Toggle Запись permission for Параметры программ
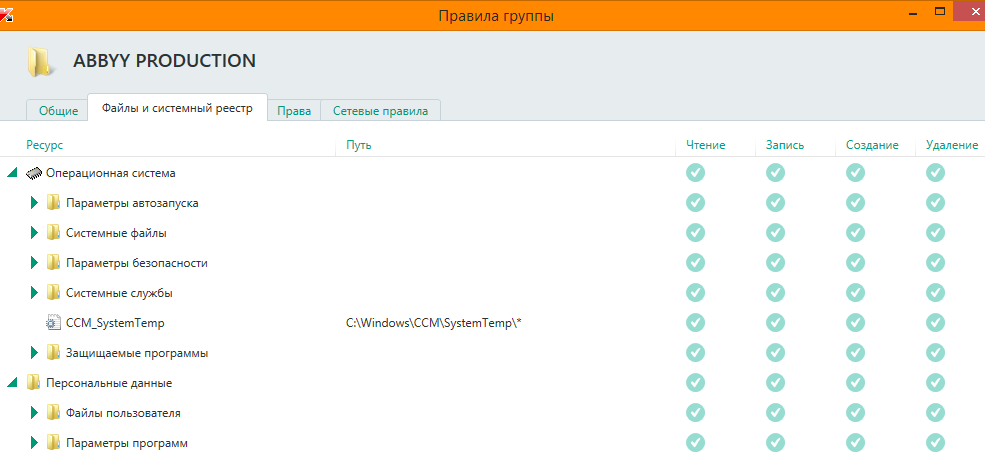The height and width of the screenshot is (466, 985). [x=775, y=443]
